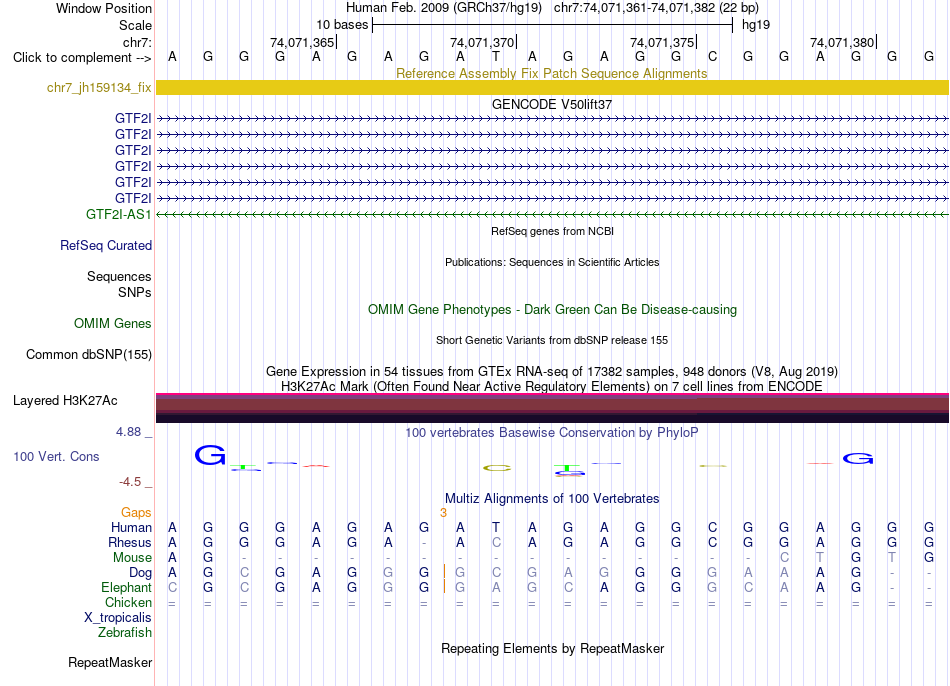Click the orange insertion bar in the Elephant row
950x686 pixels.
coord(445,587)
